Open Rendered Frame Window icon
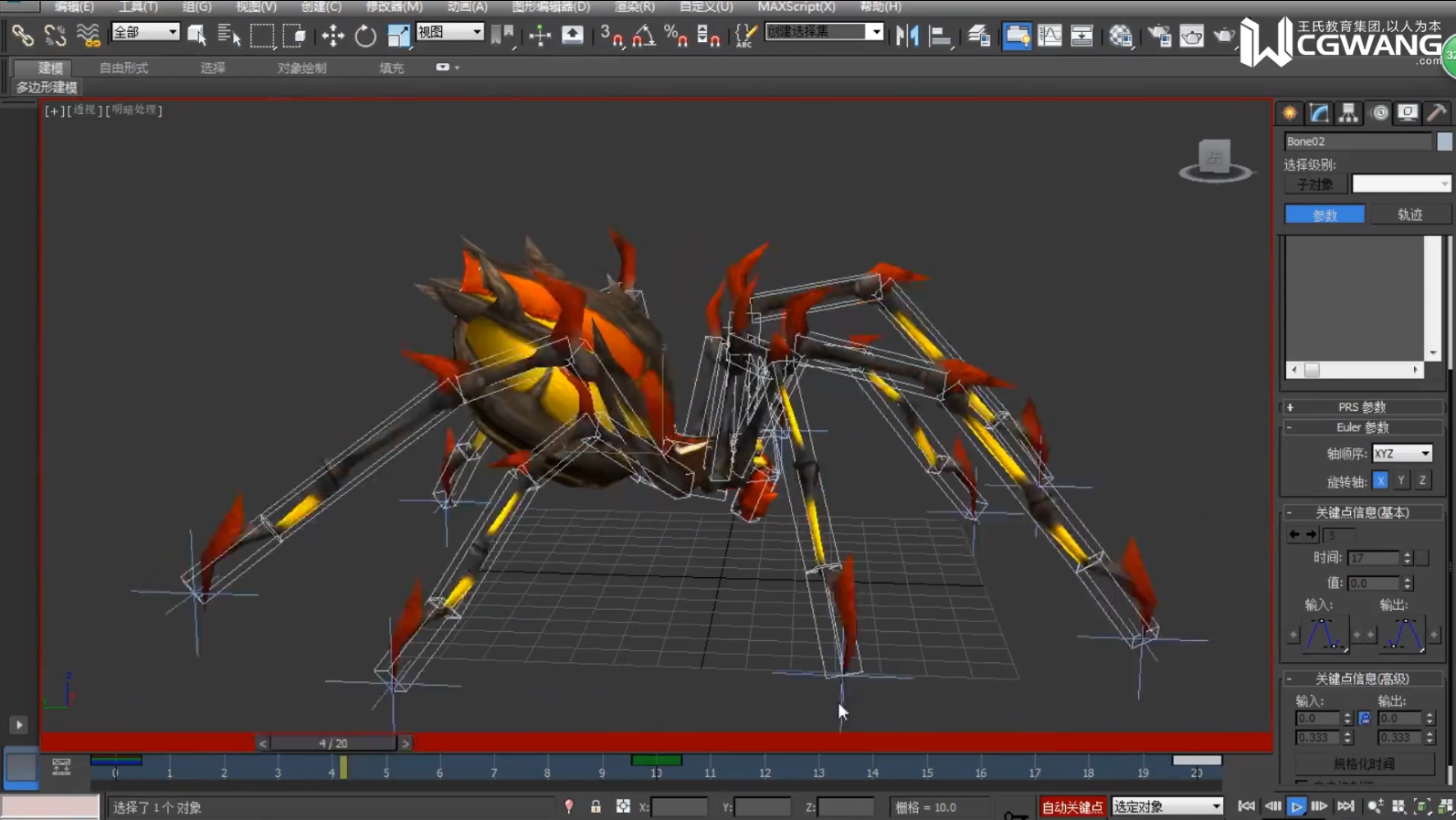The image size is (1456, 820). [1191, 36]
